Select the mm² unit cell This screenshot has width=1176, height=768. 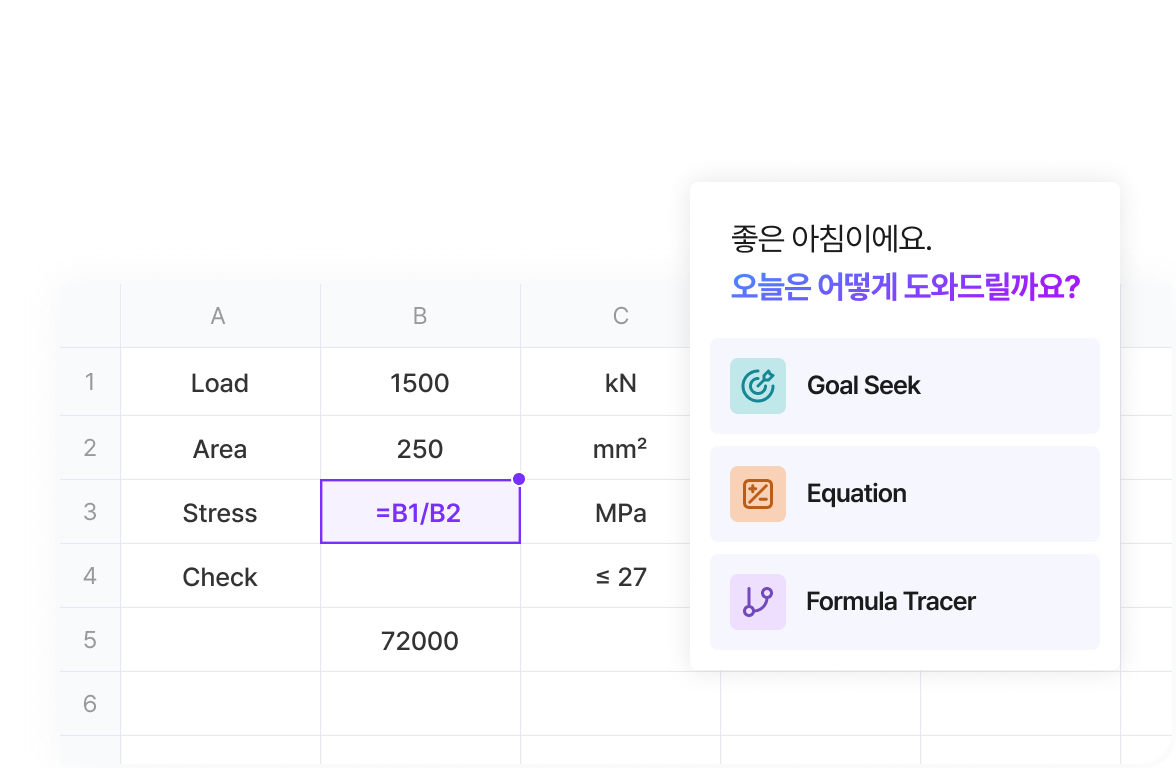(620, 449)
